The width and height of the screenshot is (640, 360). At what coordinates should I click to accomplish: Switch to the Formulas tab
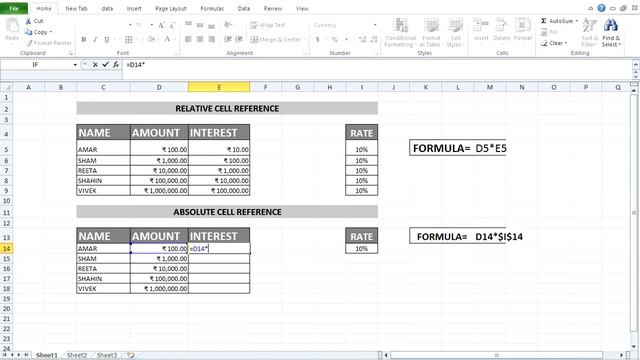click(x=212, y=9)
